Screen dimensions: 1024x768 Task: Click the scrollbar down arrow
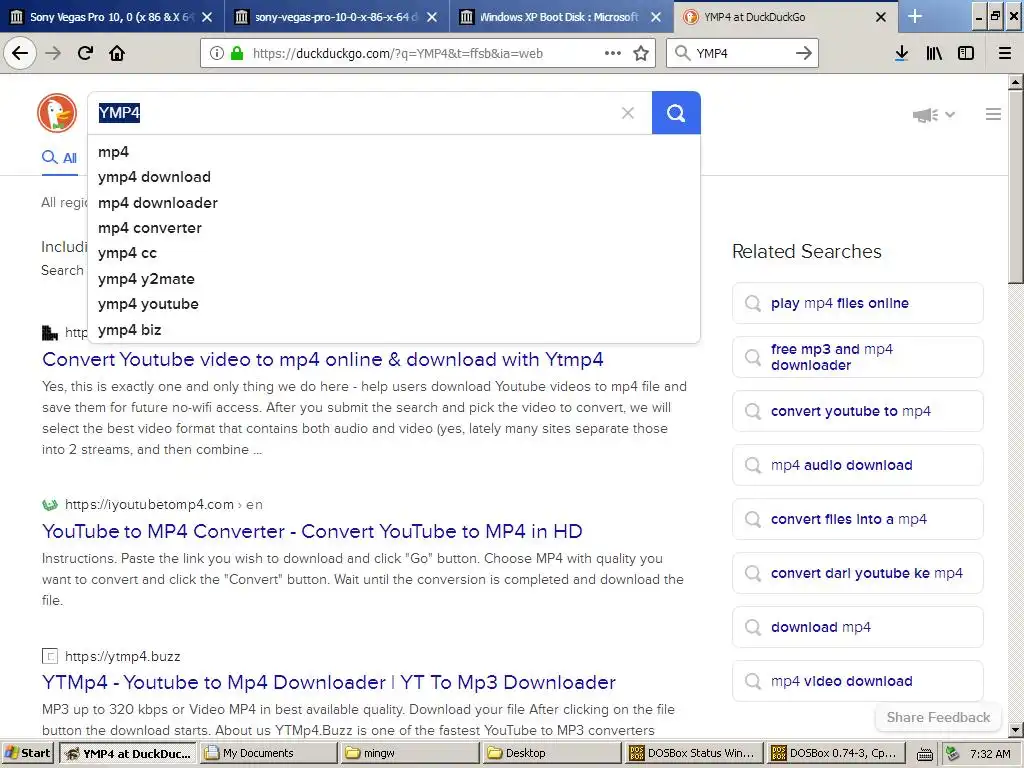[1015, 729]
